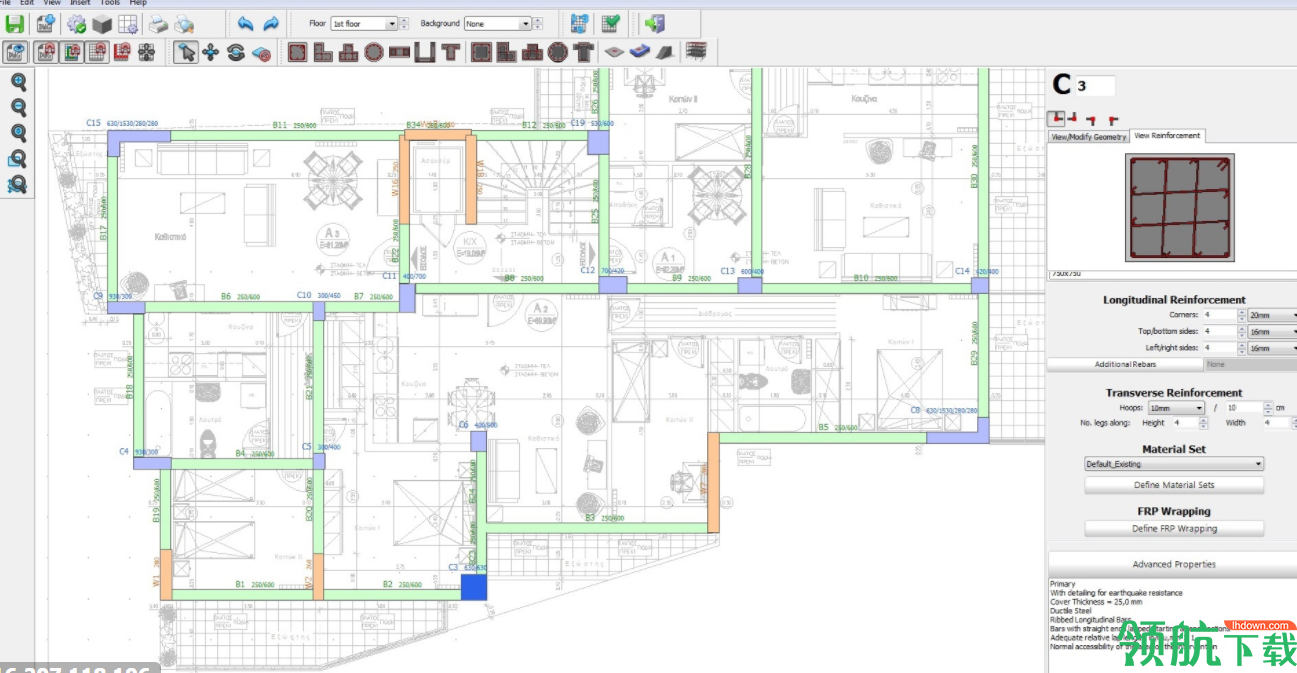Click the printer icon
The image size is (1297, 673).
tap(158, 23)
